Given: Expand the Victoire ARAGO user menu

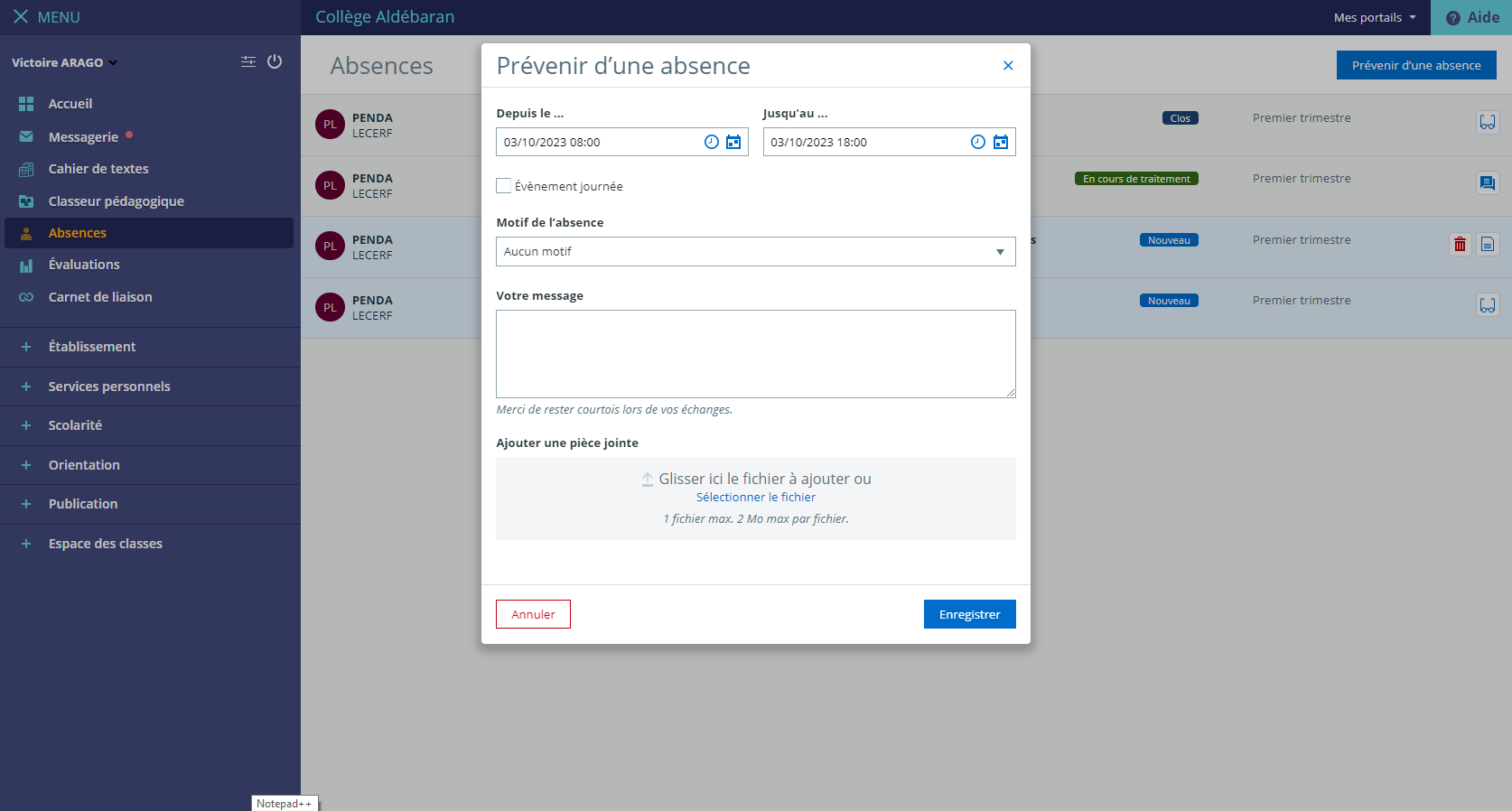Looking at the screenshot, I should 65,62.
